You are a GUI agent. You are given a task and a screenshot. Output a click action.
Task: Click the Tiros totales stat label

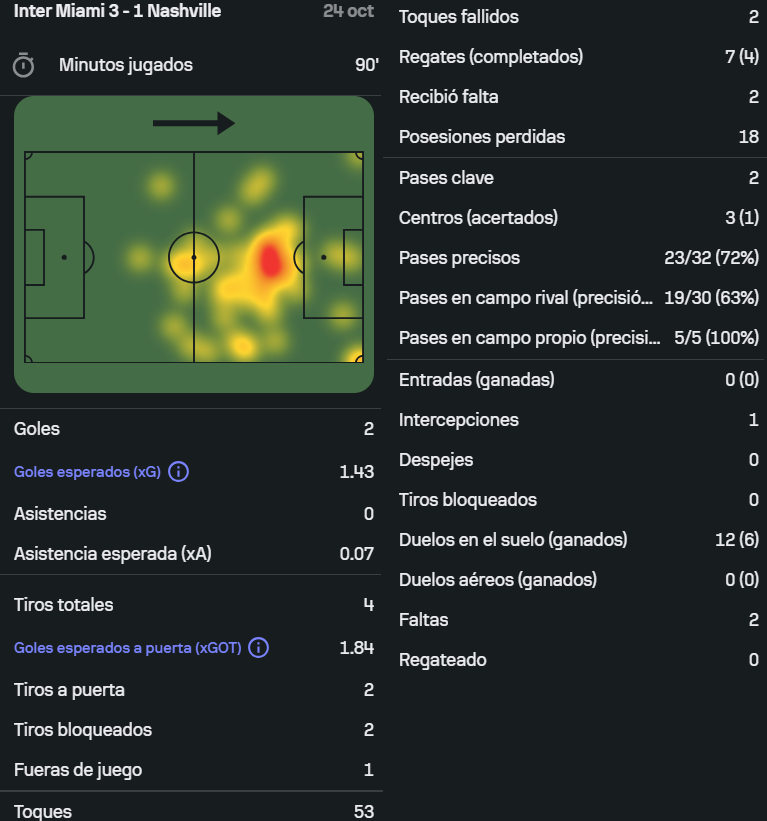click(64, 605)
